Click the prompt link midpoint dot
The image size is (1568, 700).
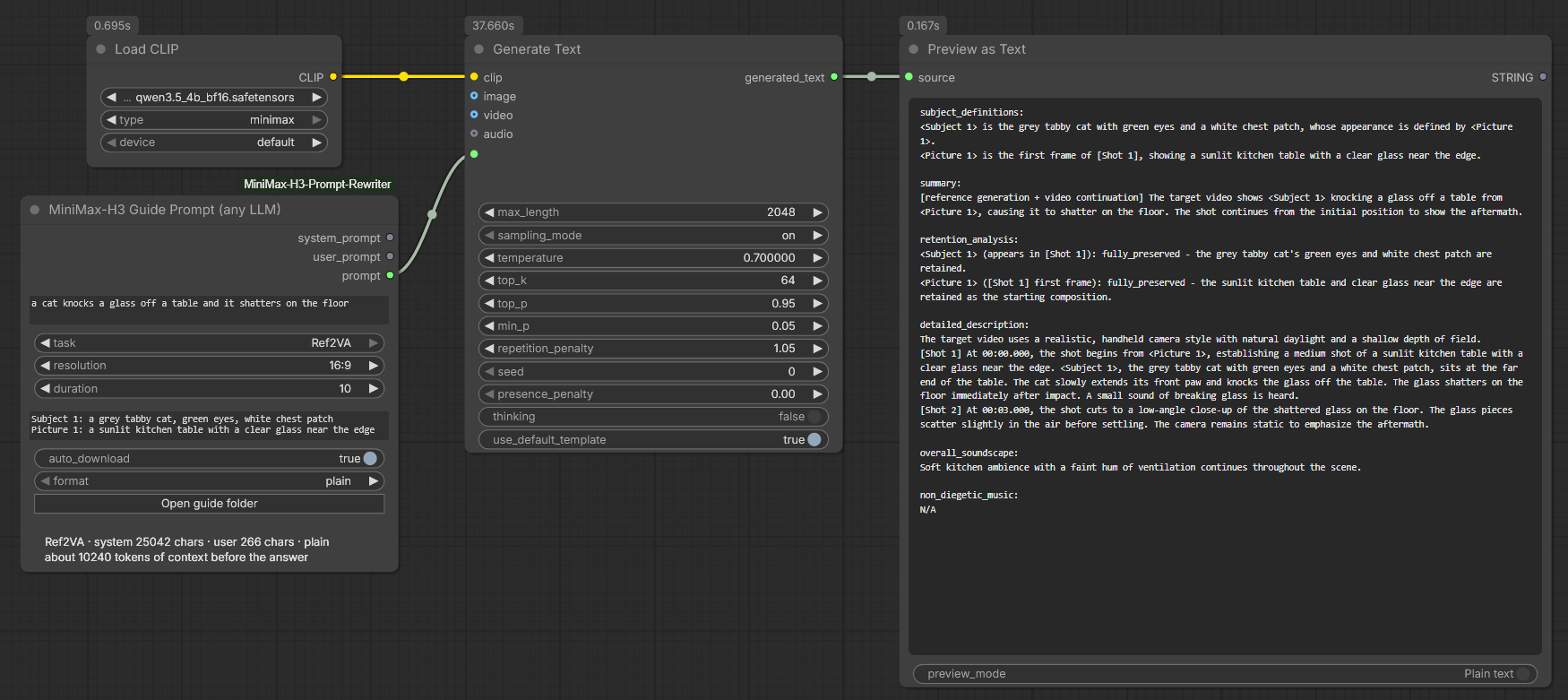[432, 214]
